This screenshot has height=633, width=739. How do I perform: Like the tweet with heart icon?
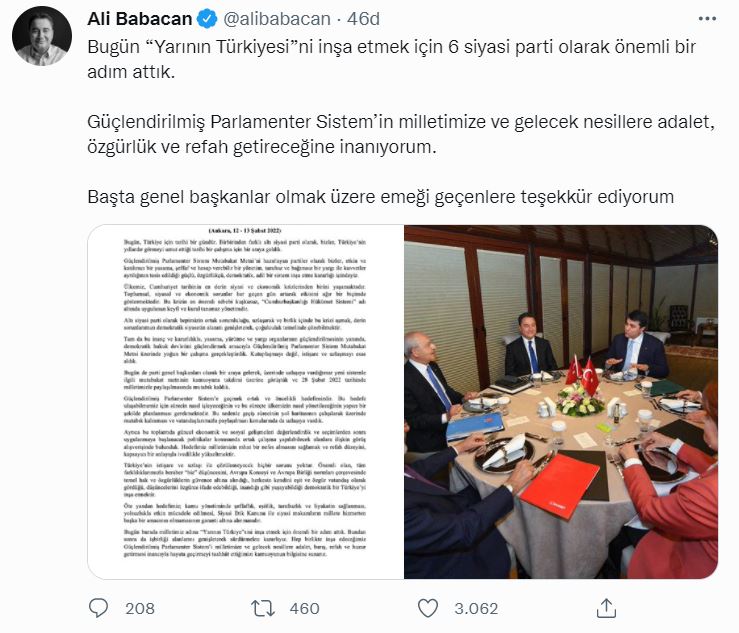[x=428, y=608]
